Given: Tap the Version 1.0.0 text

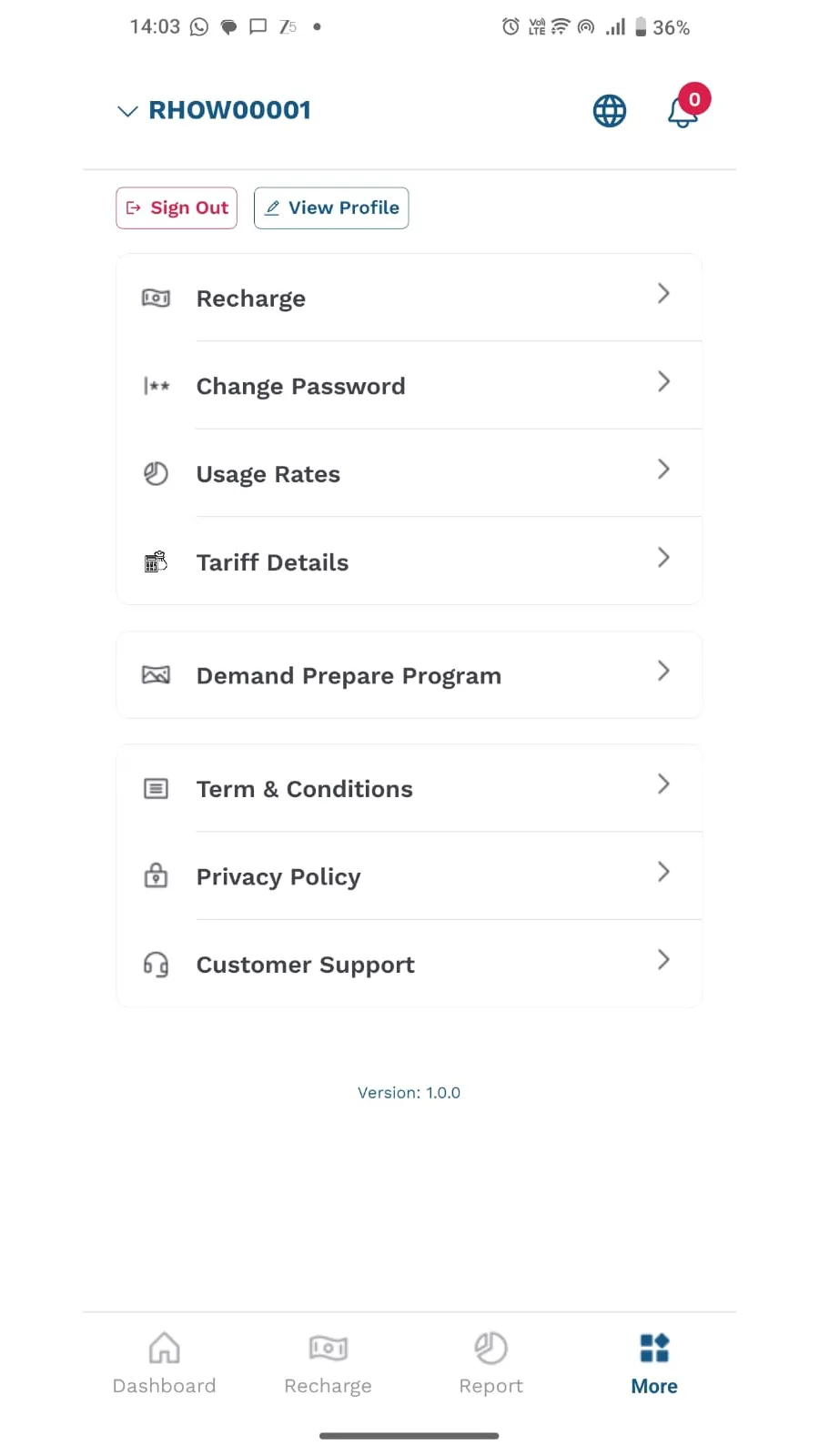Looking at the screenshot, I should (x=409, y=1093).
